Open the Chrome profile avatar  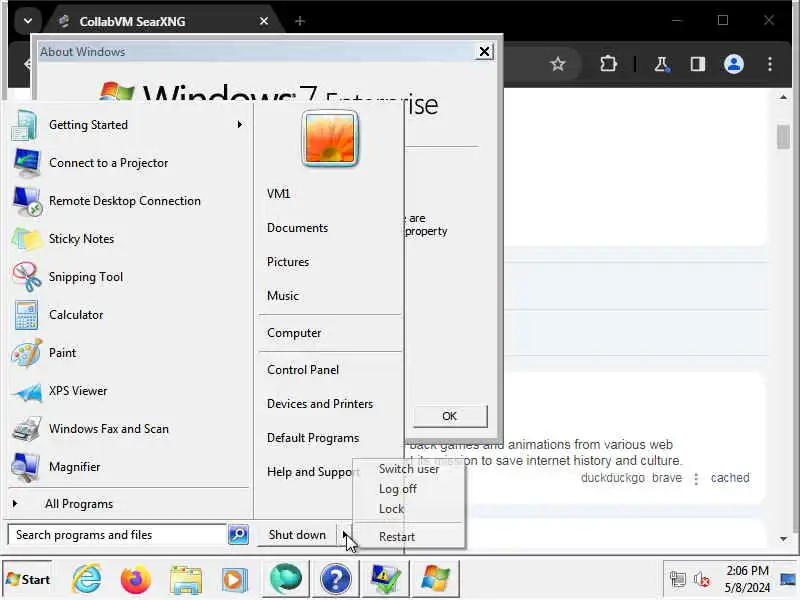point(734,64)
